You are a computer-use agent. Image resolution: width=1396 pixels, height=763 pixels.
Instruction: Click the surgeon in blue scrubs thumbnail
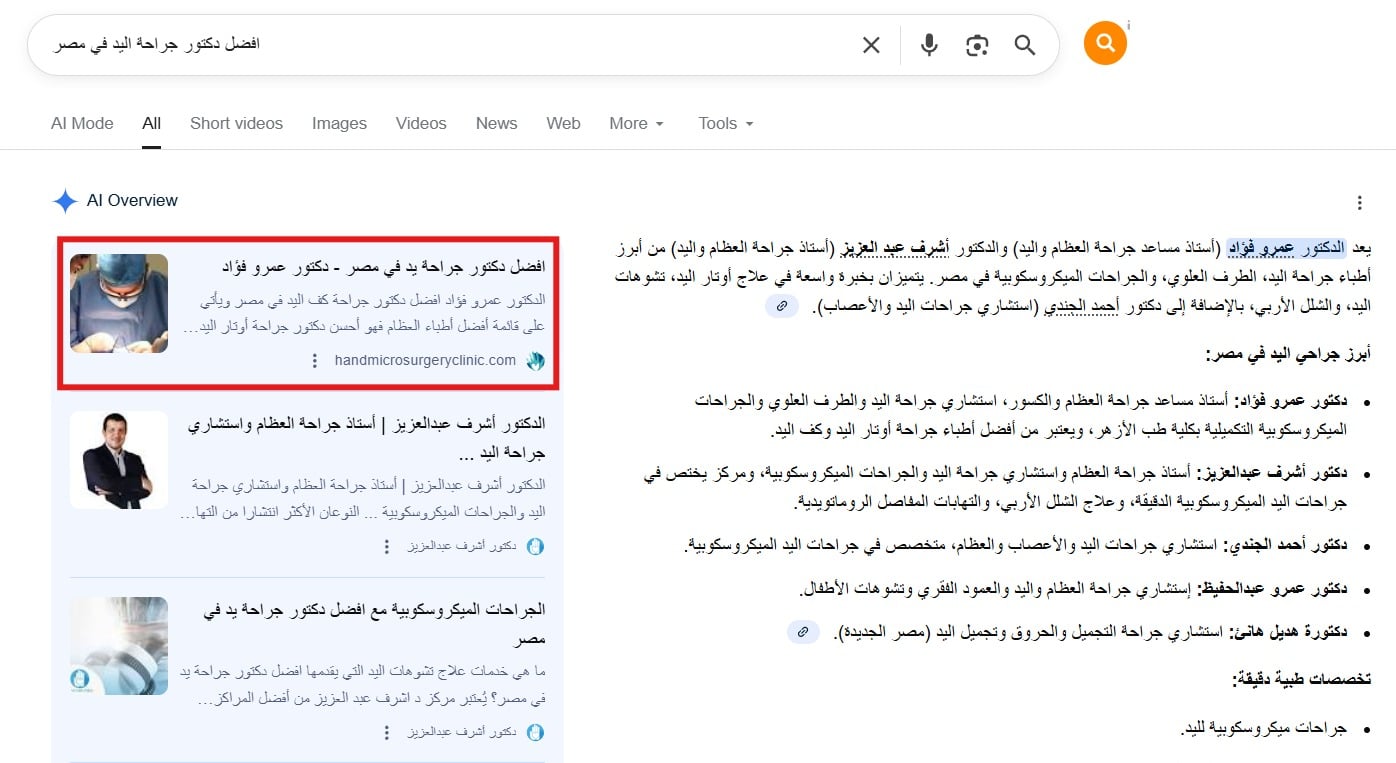click(x=119, y=303)
